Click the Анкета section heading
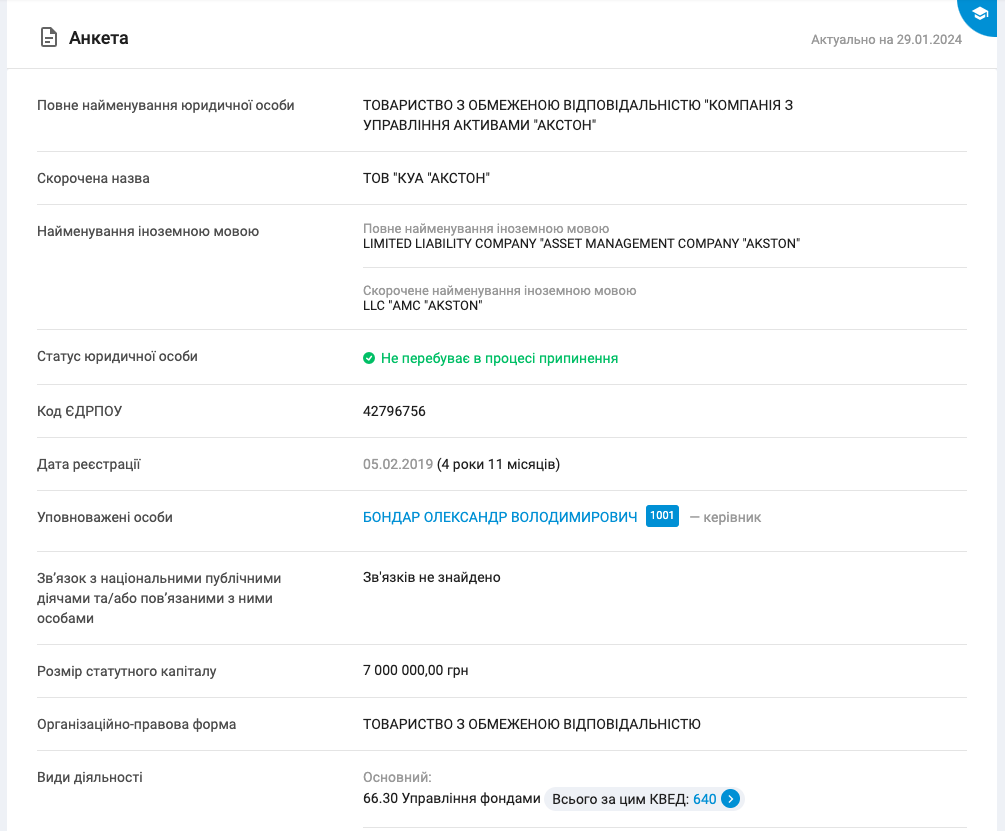Image resolution: width=1005 pixels, height=831 pixels. pos(98,38)
